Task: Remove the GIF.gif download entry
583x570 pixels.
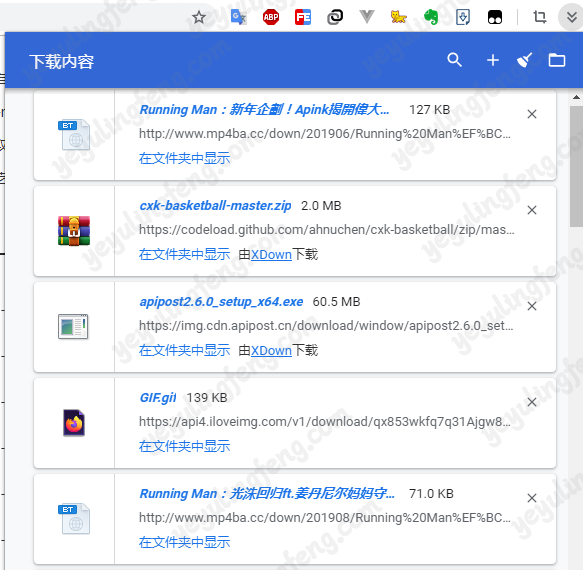Action: click(x=532, y=402)
